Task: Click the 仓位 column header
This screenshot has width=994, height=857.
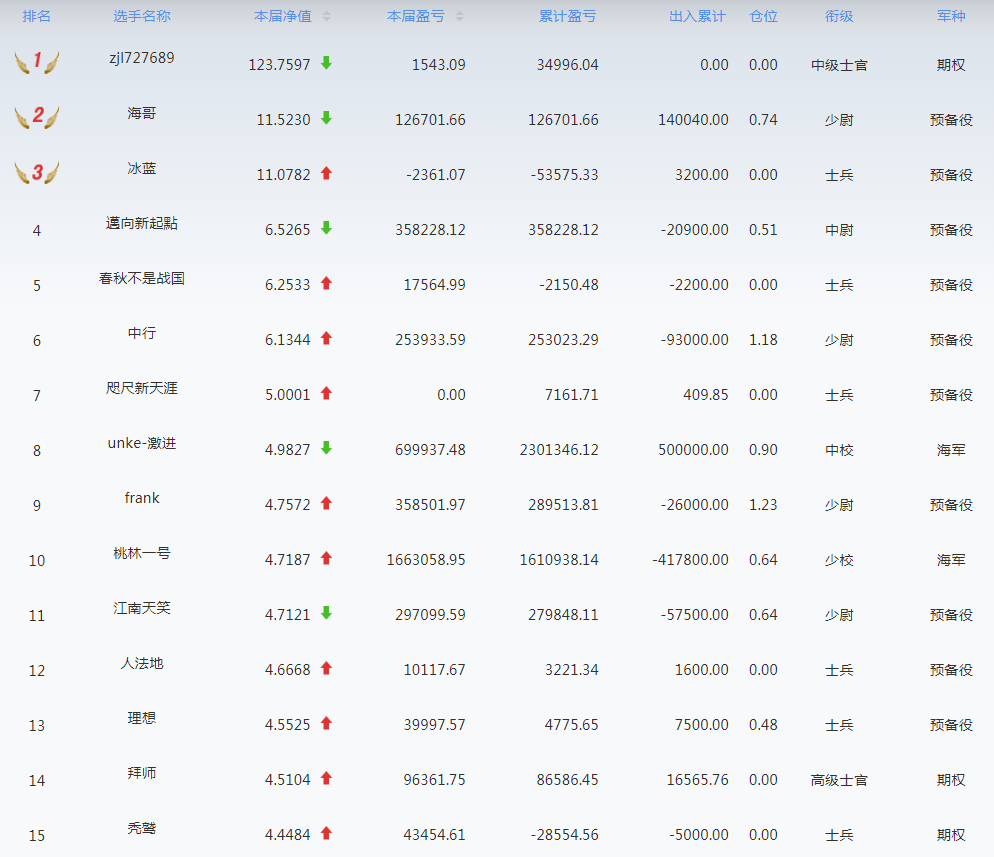Action: click(x=763, y=16)
